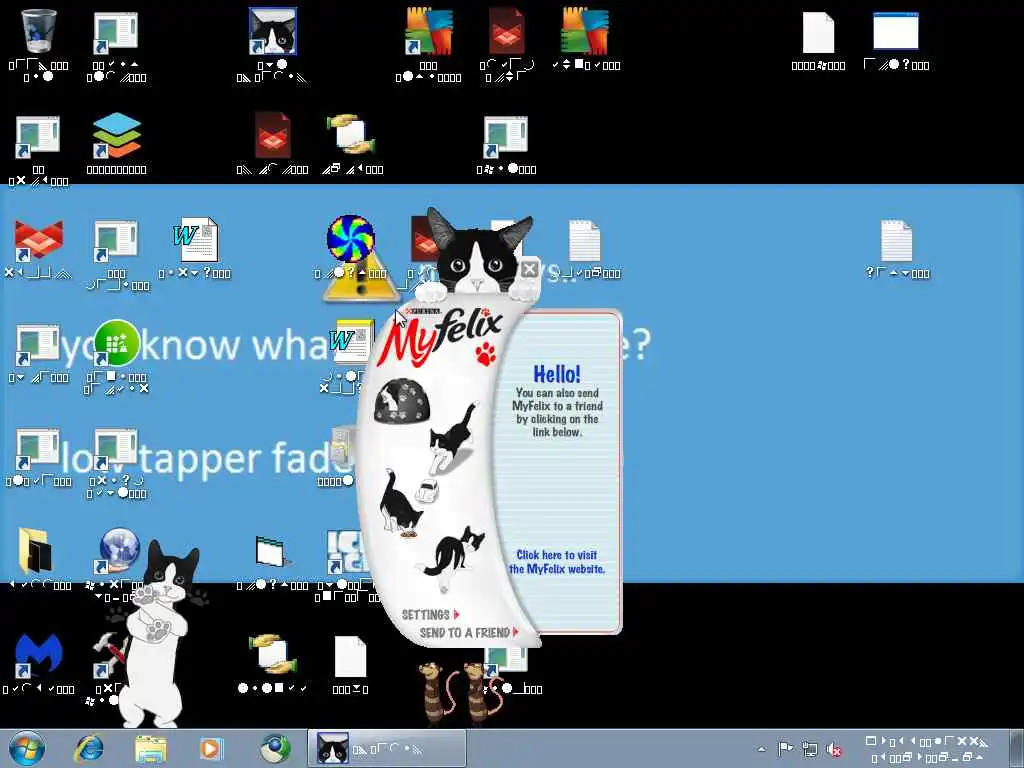This screenshot has height=768, width=1024.
Task: Select the green circular desktop shortcut icon
Action: pos(116,343)
